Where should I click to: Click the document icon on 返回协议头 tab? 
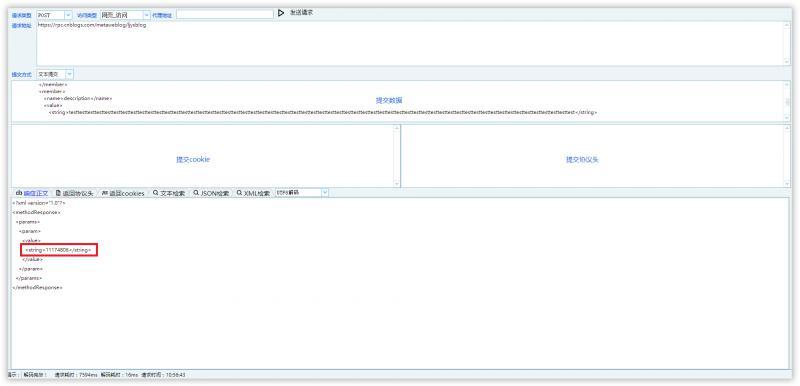58,193
